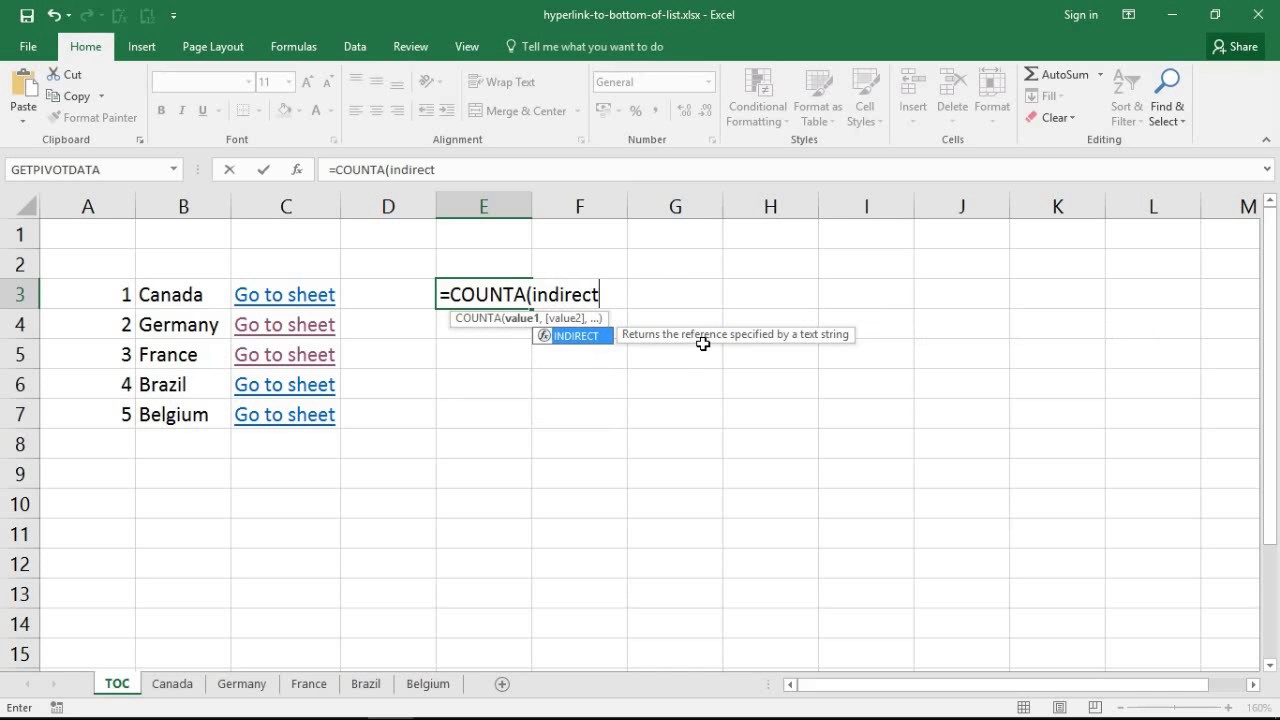
Task: Toggle italic formatting
Action: (181, 110)
